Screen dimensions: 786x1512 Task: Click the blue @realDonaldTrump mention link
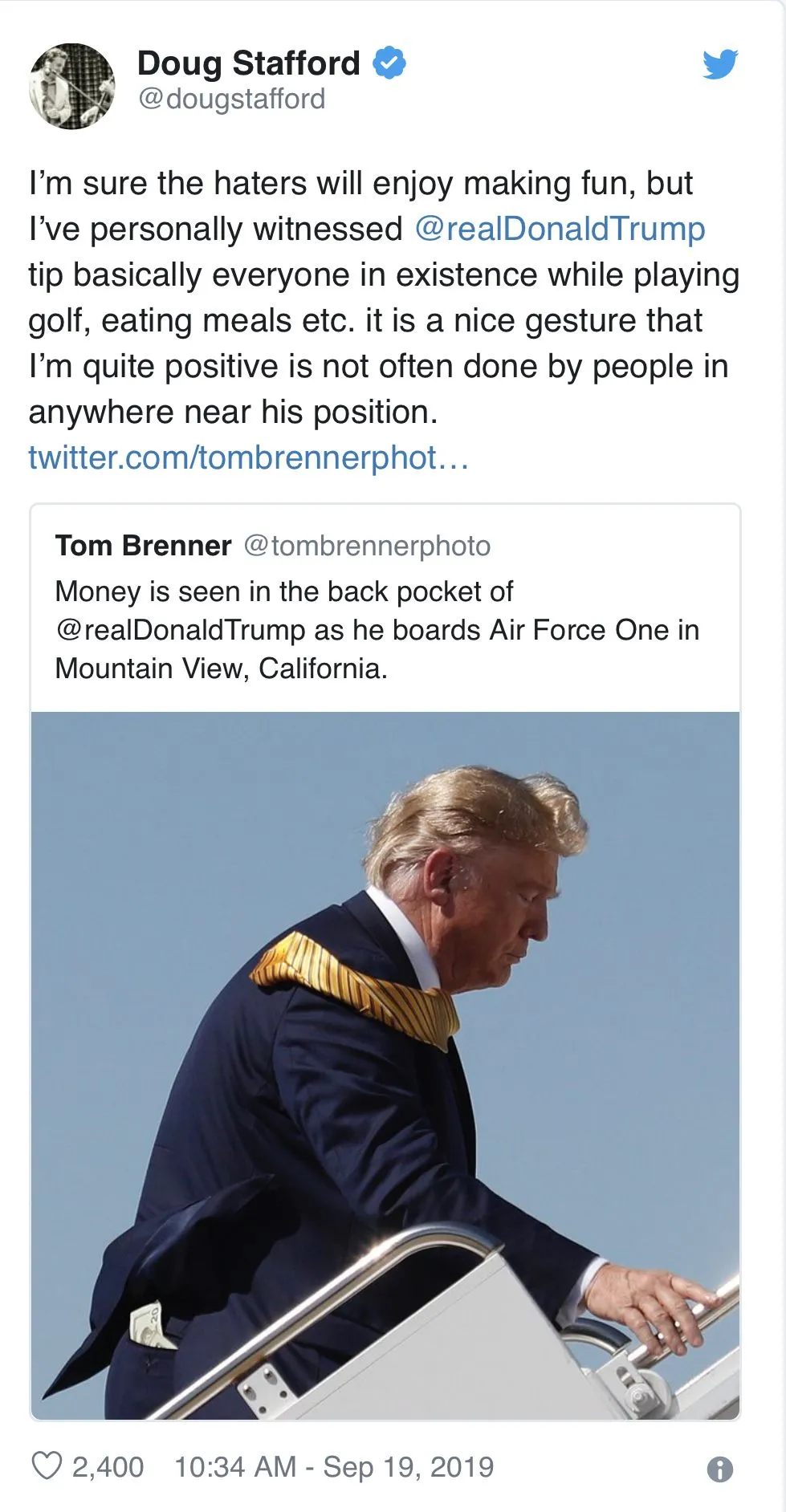[x=560, y=229]
